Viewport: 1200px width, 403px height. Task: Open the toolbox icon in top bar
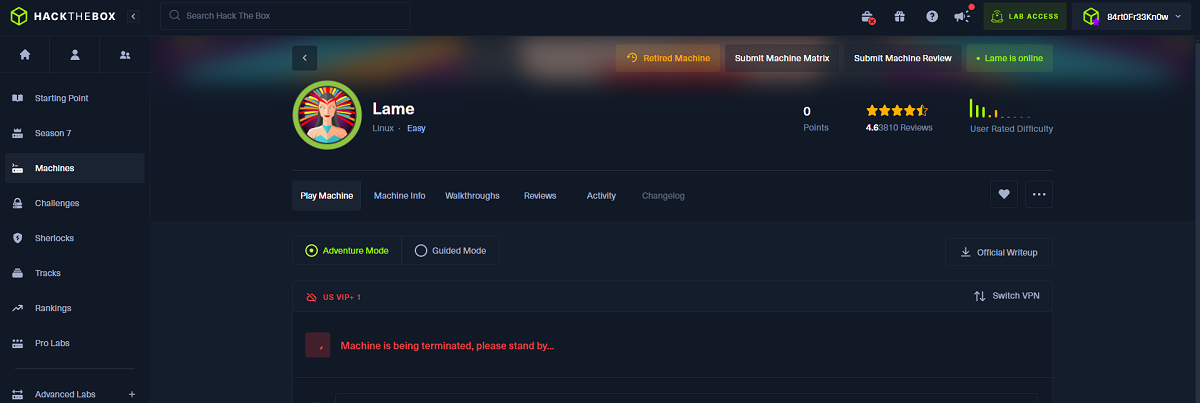869,16
